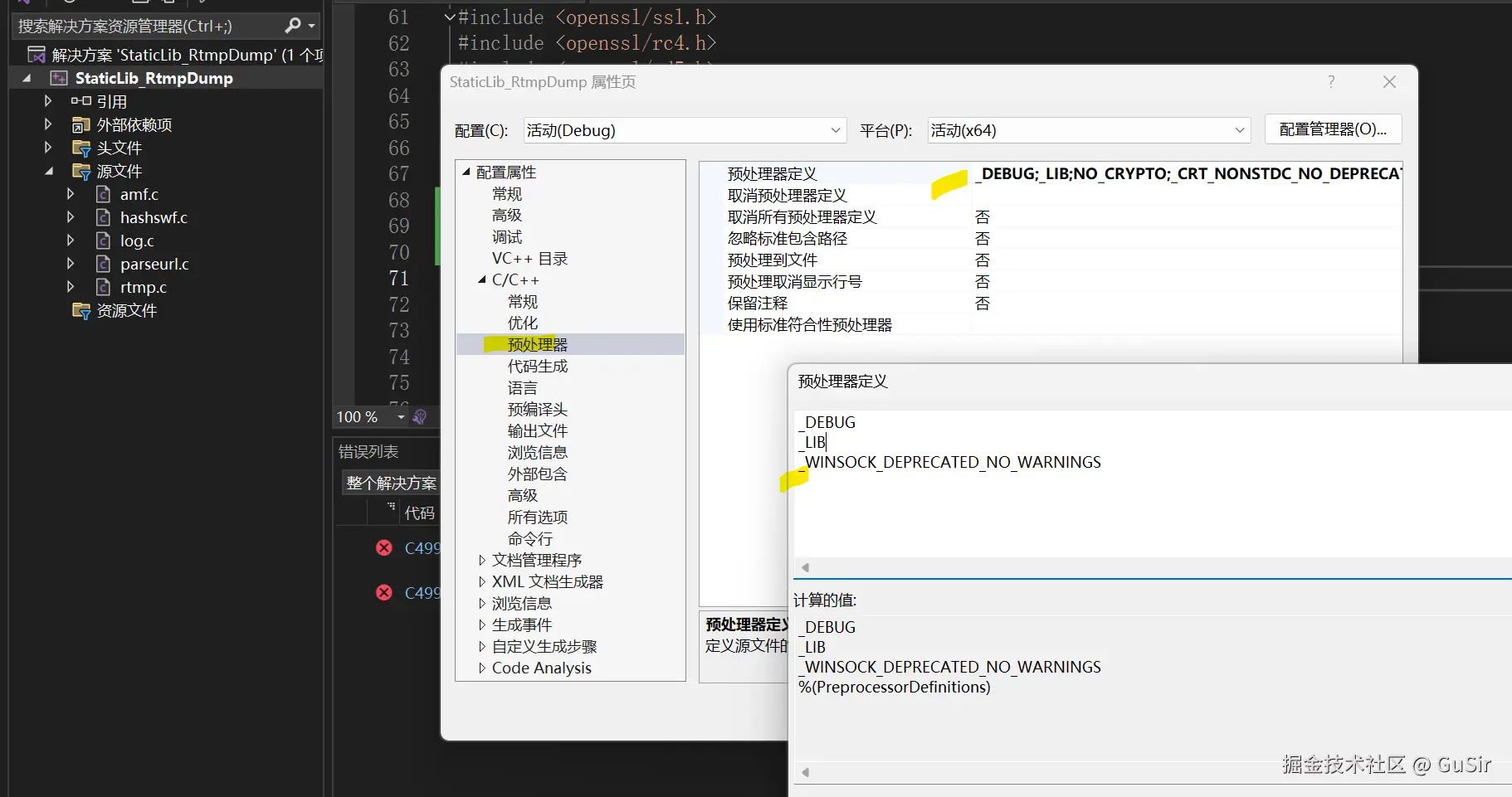Select the 所有选项 property page

pyautogui.click(x=538, y=518)
